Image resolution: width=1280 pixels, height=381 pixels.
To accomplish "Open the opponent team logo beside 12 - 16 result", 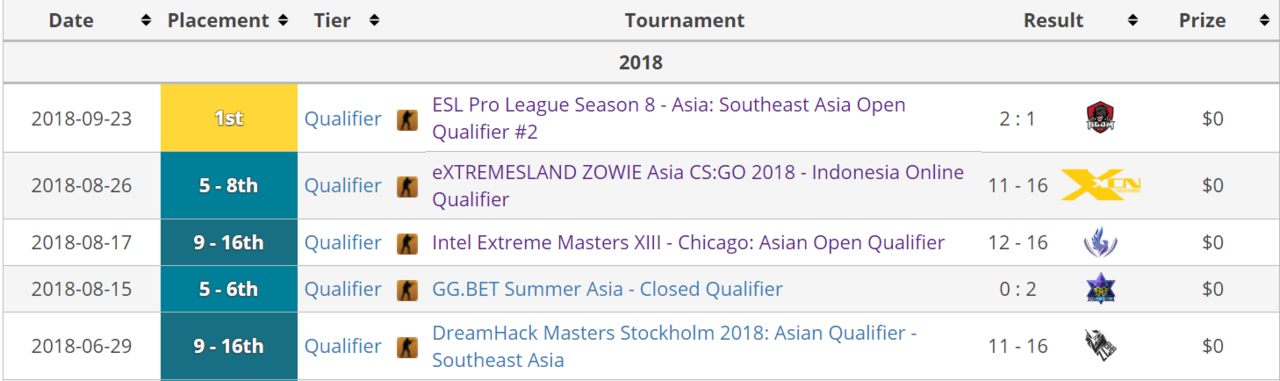I will point(1100,242).
